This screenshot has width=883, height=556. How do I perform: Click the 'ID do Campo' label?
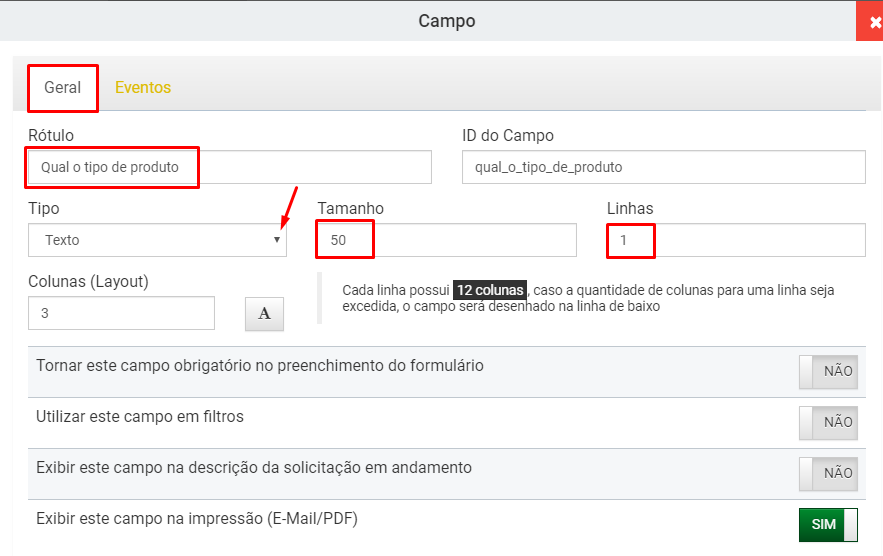coord(508,135)
